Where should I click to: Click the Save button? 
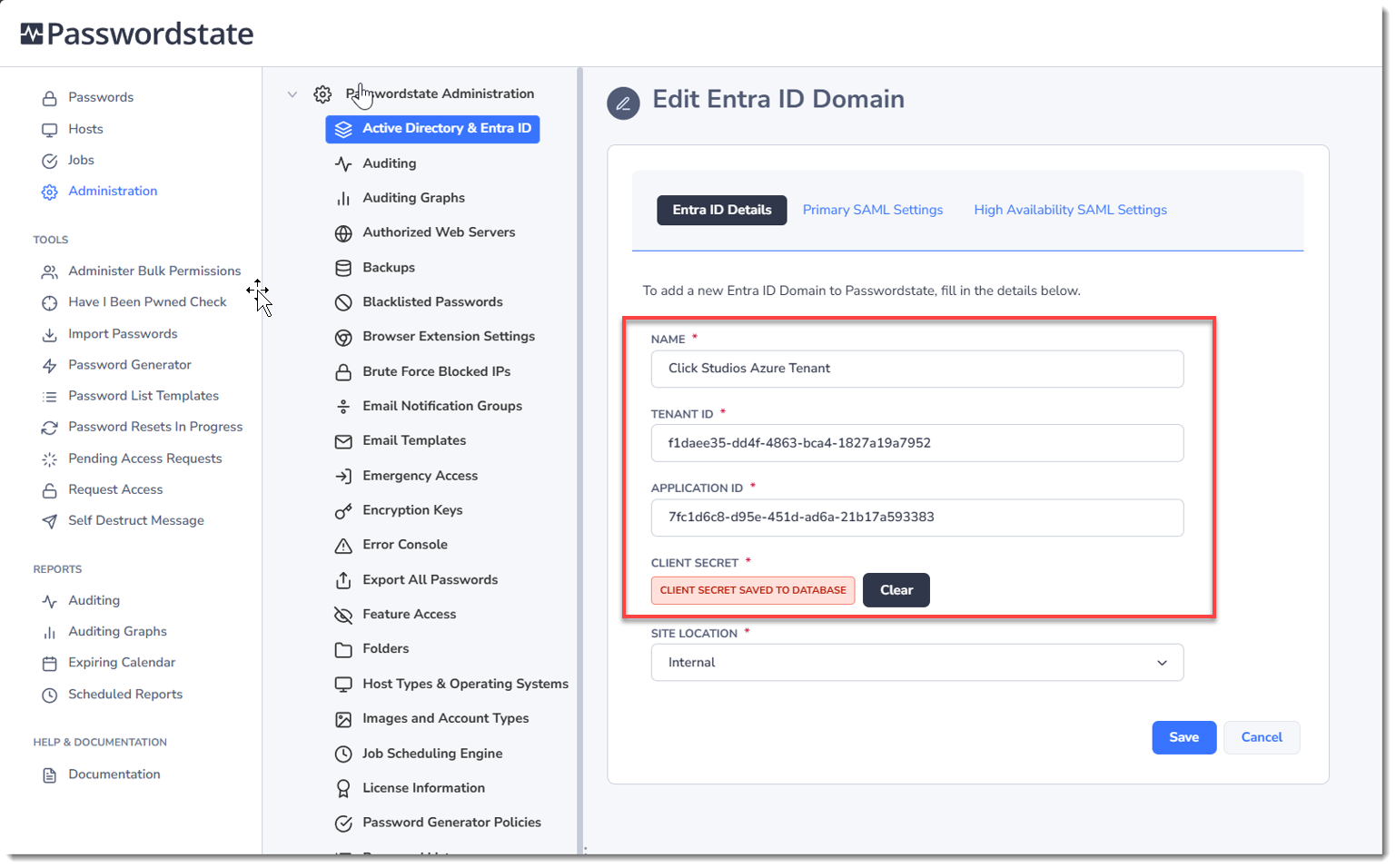click(1183, 737)
